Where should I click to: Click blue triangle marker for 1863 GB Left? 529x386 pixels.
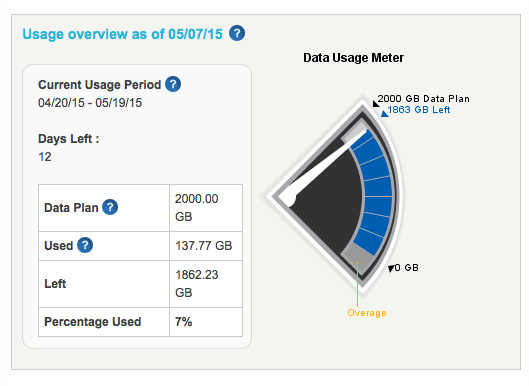click(x=384, y=114)
